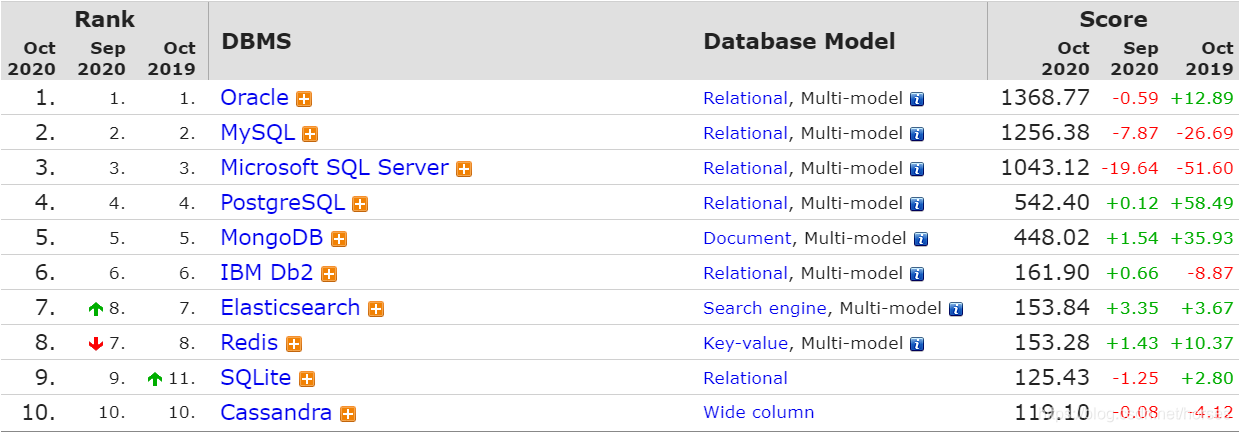The height and width of the screenshot is (432, 1240).
Task: Click Oracle's score 1368.77
Action: point(1045,98)
